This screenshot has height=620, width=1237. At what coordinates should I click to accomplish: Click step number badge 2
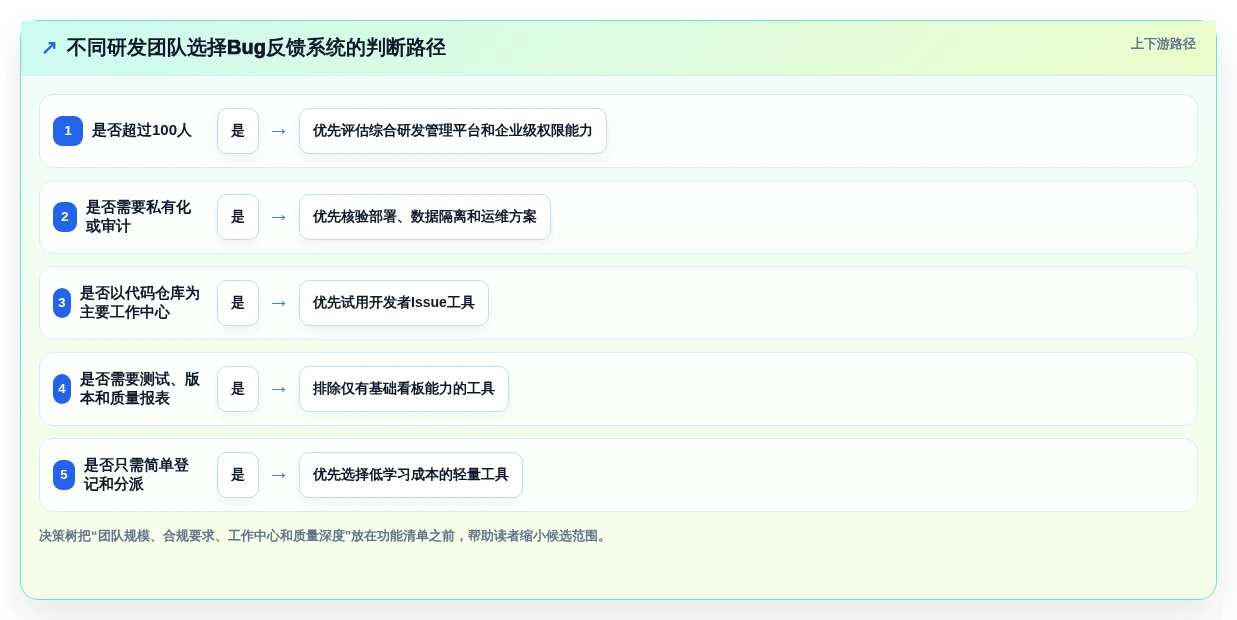pyautogui.click(x=65, y=217)
